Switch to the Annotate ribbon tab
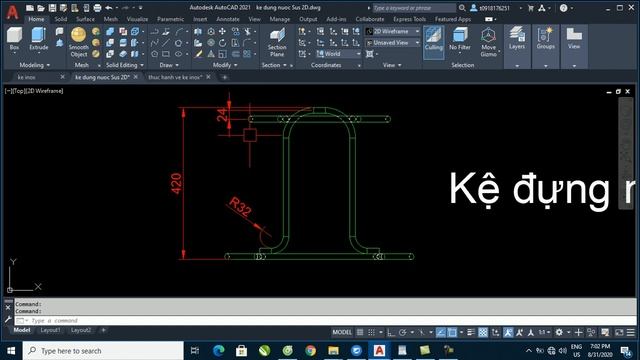 [x=228, y=19]
